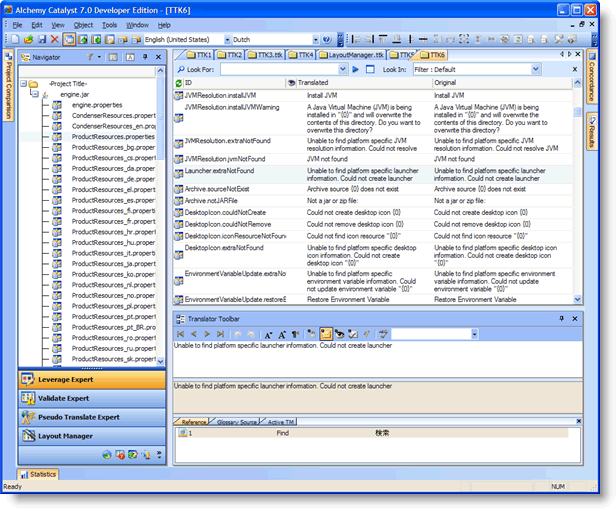
Task: Open the Pseudo Translate Expert
Action: [92, 417]
